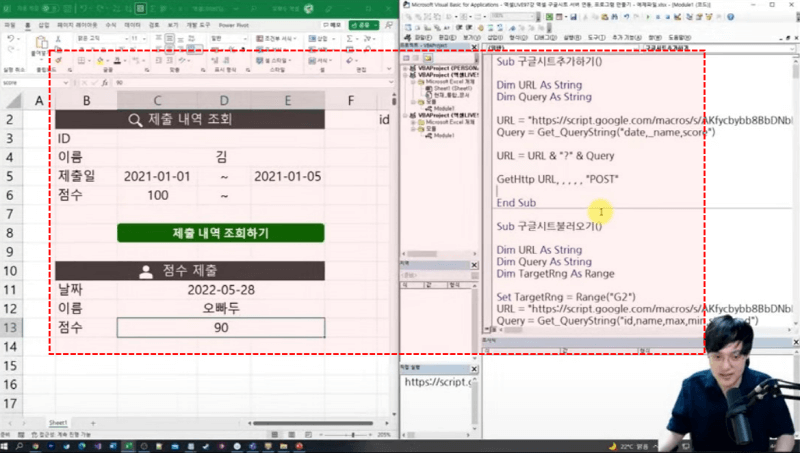Viewport: 800px width, 453px height.
Task: Click the 메모 comments button
Action: (x=332, y=25)
